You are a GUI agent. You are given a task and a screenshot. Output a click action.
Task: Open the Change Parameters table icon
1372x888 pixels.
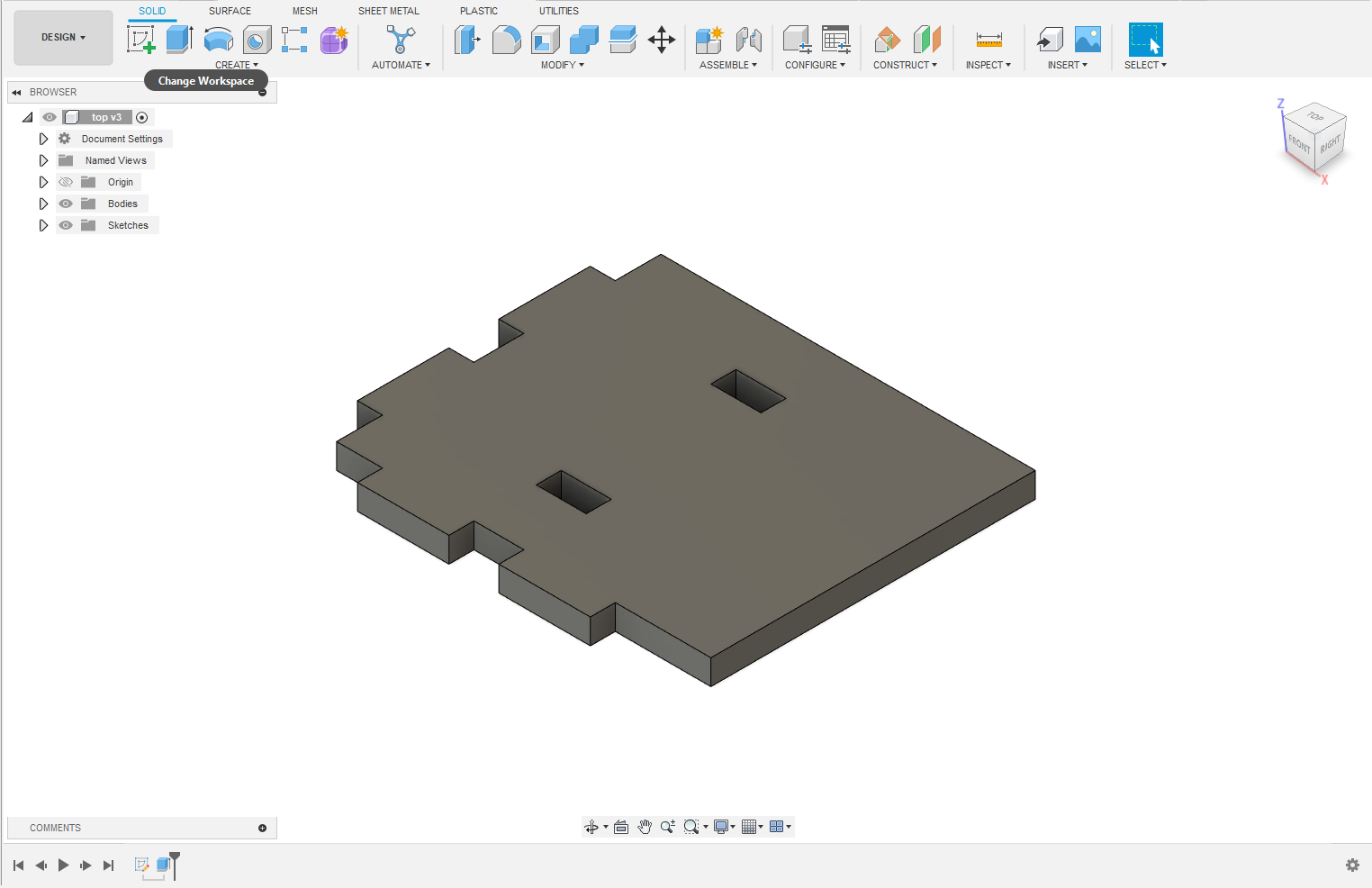tap(836, 40)
